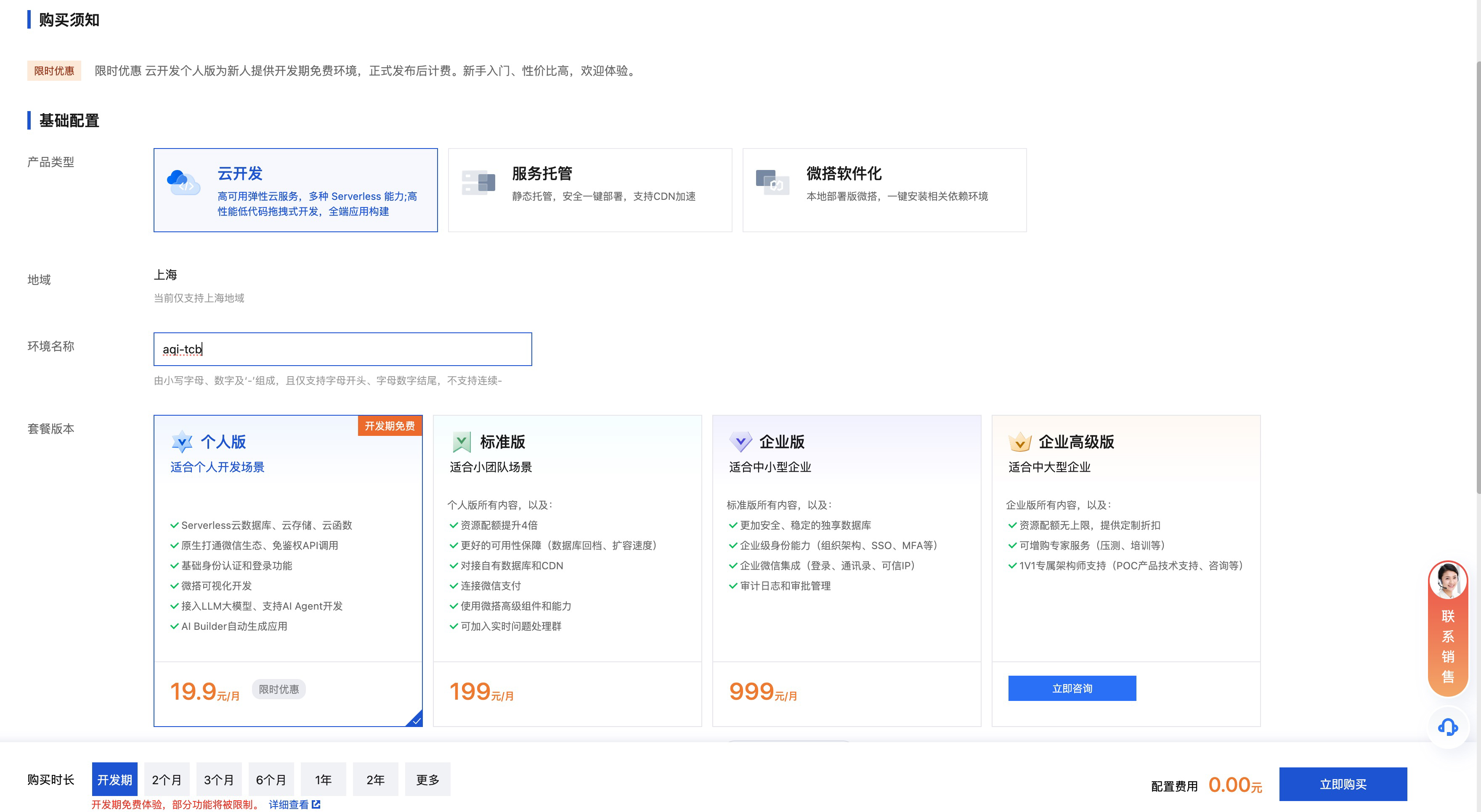Choose the 个人版 plan card
This screenshot has width=1481, height=812.
[288, 571]
